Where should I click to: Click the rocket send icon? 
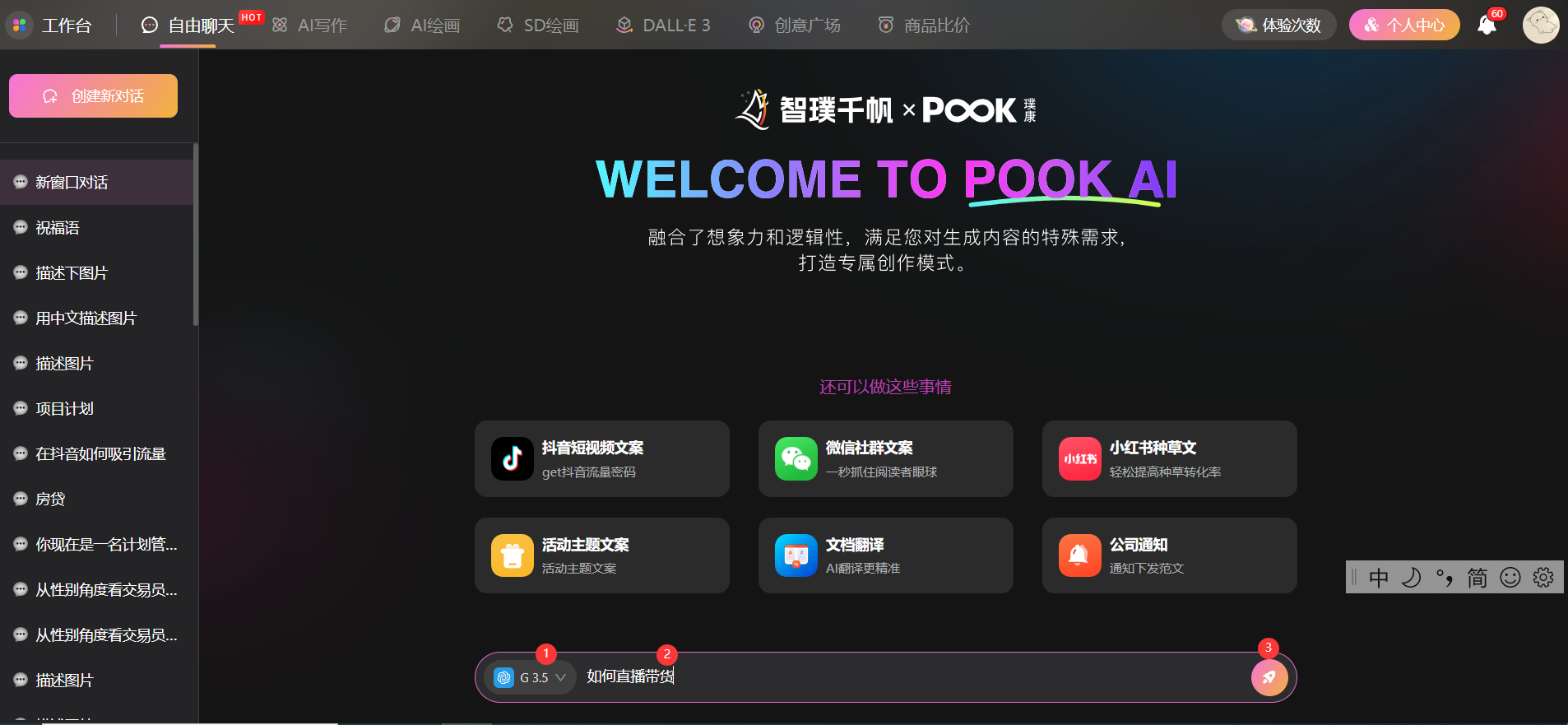click(1269, 677)
